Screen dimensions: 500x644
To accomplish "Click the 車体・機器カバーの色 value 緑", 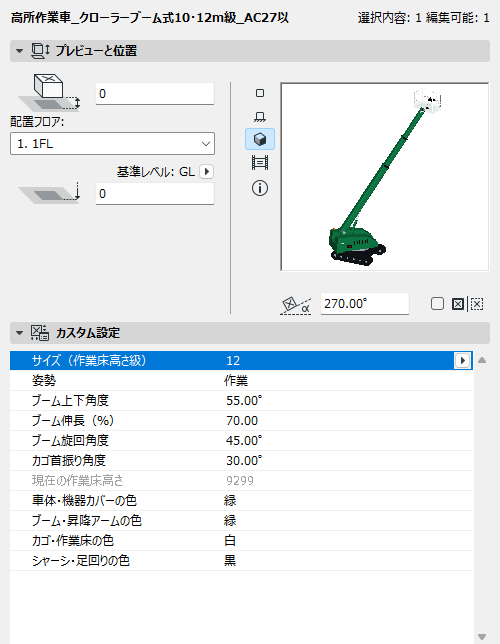I will 230,501.
